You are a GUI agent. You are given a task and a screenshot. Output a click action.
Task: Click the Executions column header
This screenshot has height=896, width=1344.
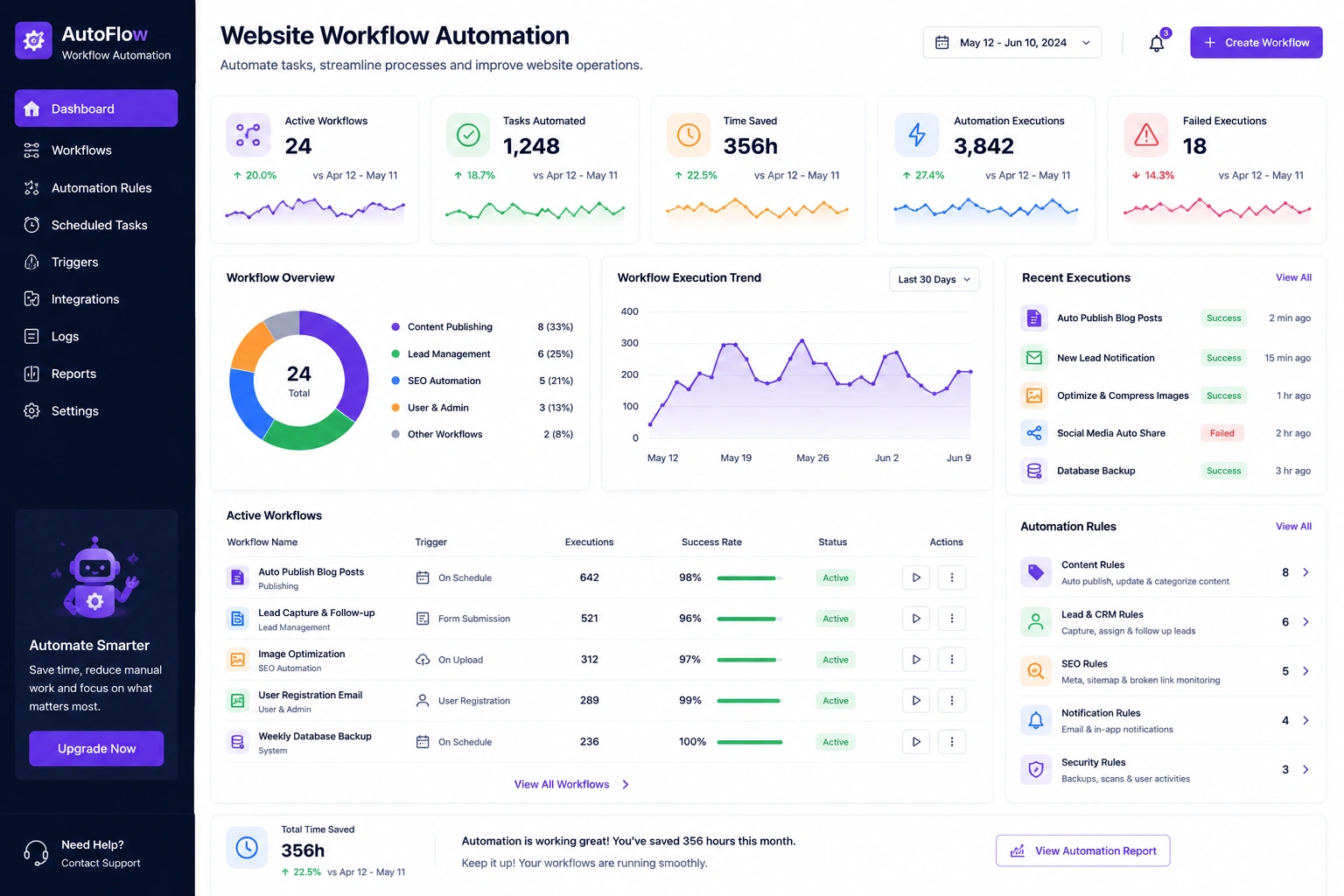[x=589, y=542]
